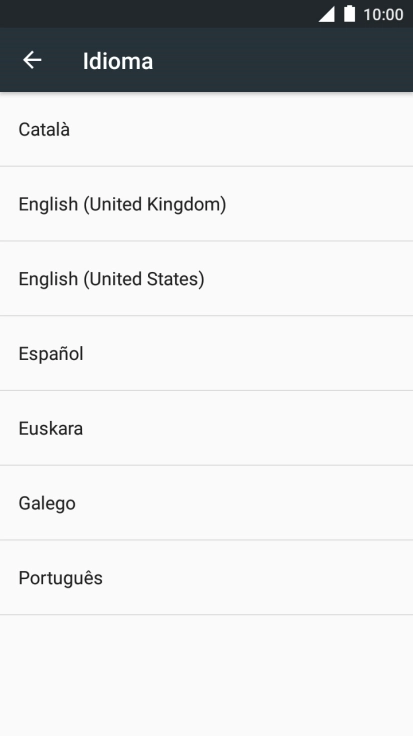The width and height of the screenshot is (413, 736).
Task: Go back from the Idioma screen
Action: 32,60
